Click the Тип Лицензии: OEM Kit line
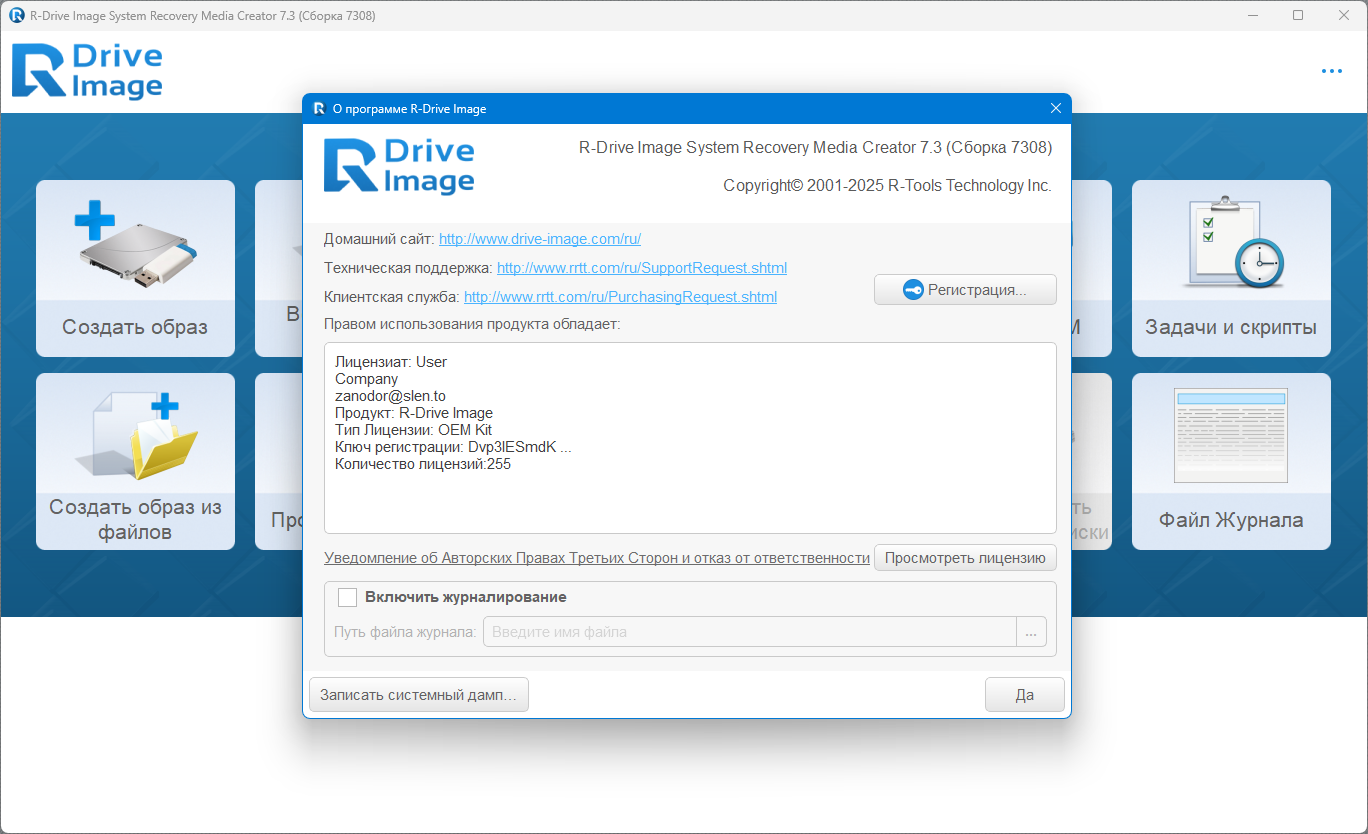 coord(413,430)
